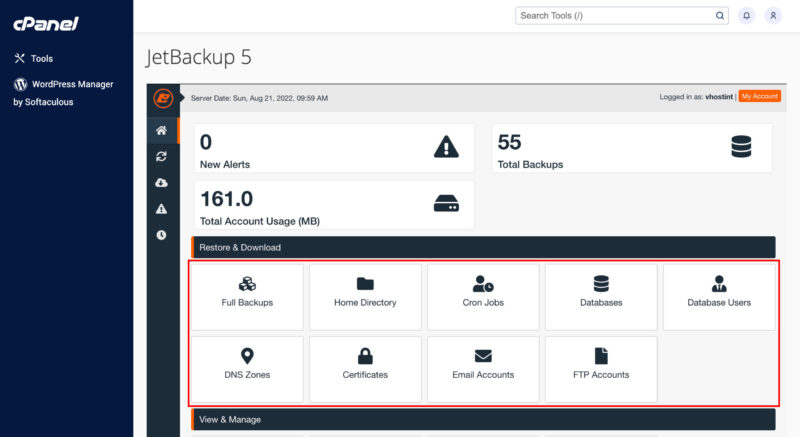The width and height of the screenshot is (800, 437).
Task: Open Email Accounts tile
Action: [x=483, y=369]
